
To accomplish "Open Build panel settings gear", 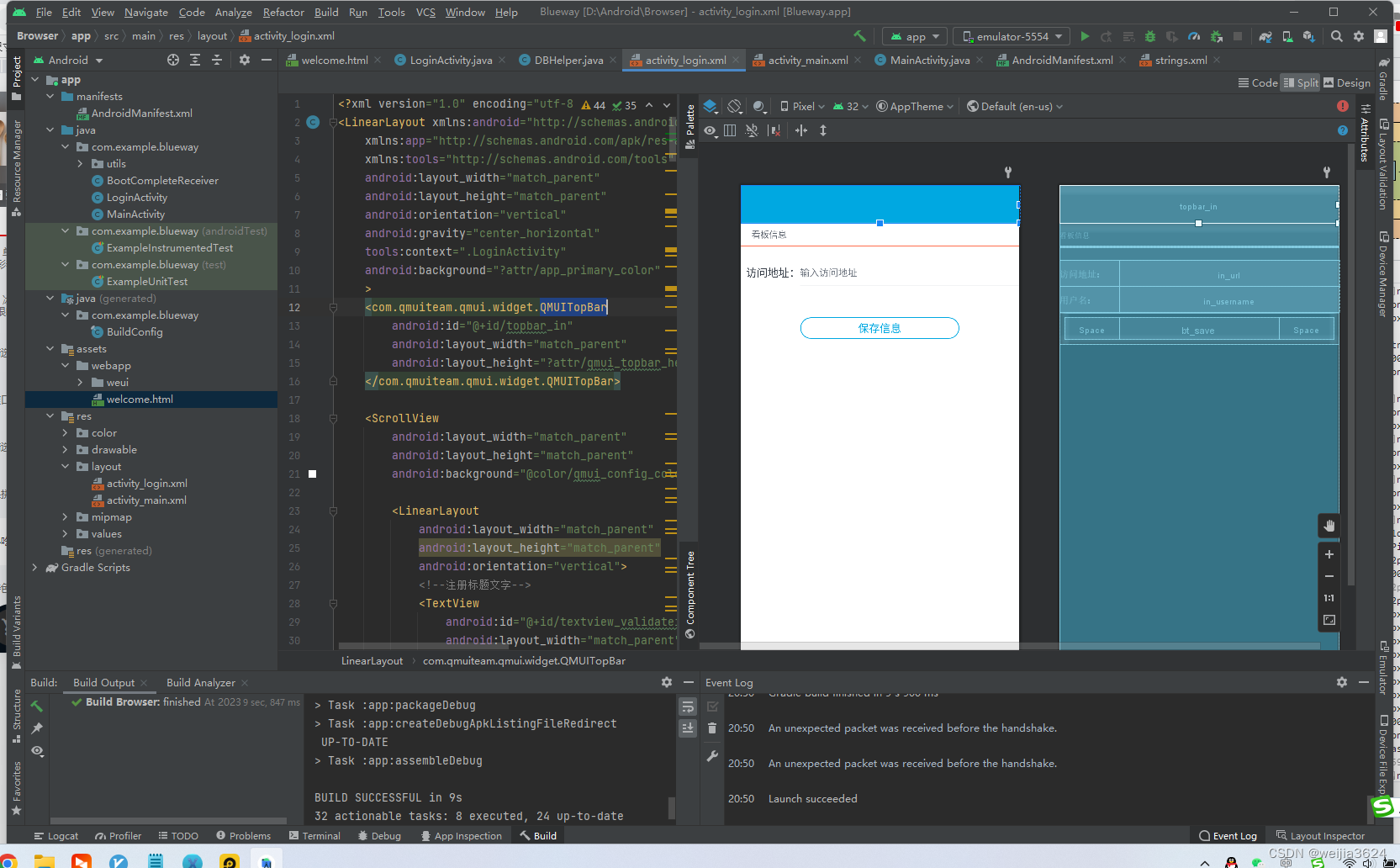I will pyautogui.click(x=667, y=682).
